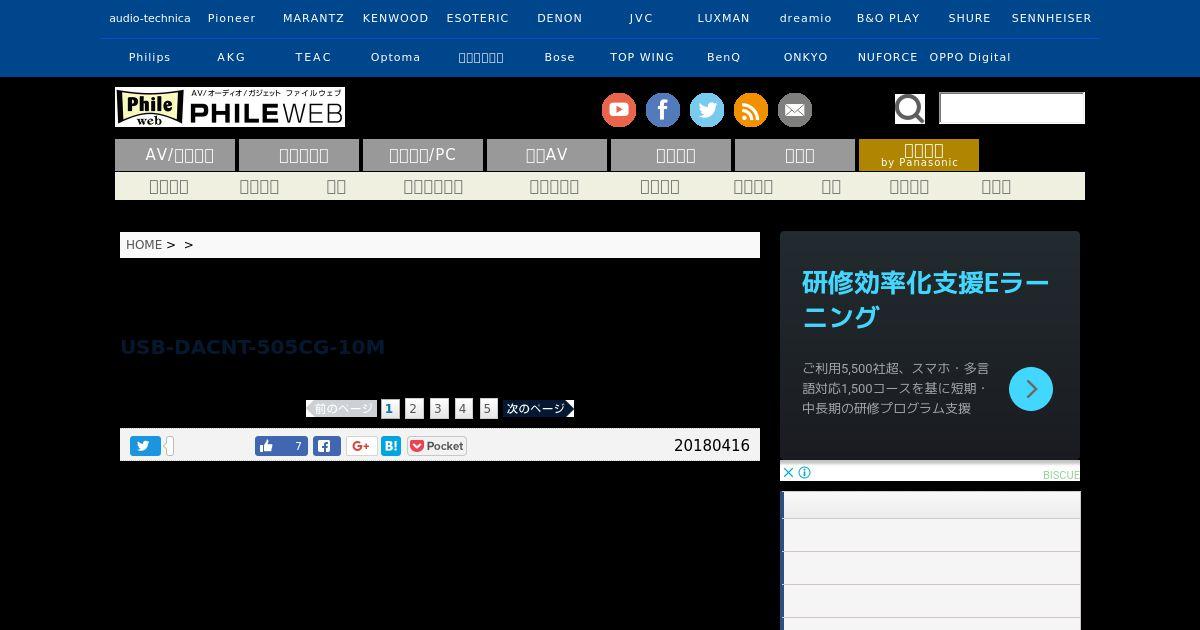Open the YouTube channel icon

[619, 110]
